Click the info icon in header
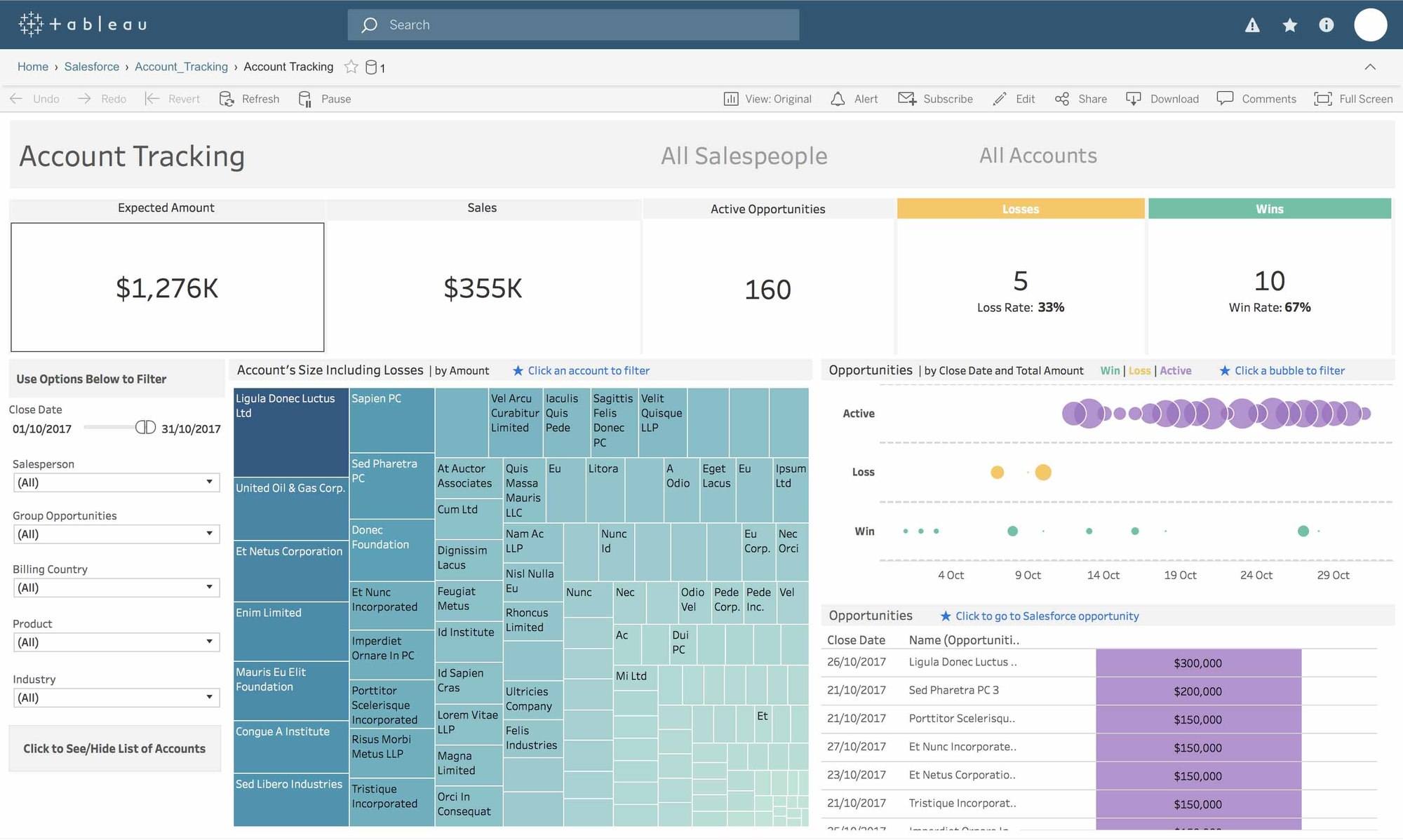Screen dimensions: 1403x840 click(x=1326, y=25)
